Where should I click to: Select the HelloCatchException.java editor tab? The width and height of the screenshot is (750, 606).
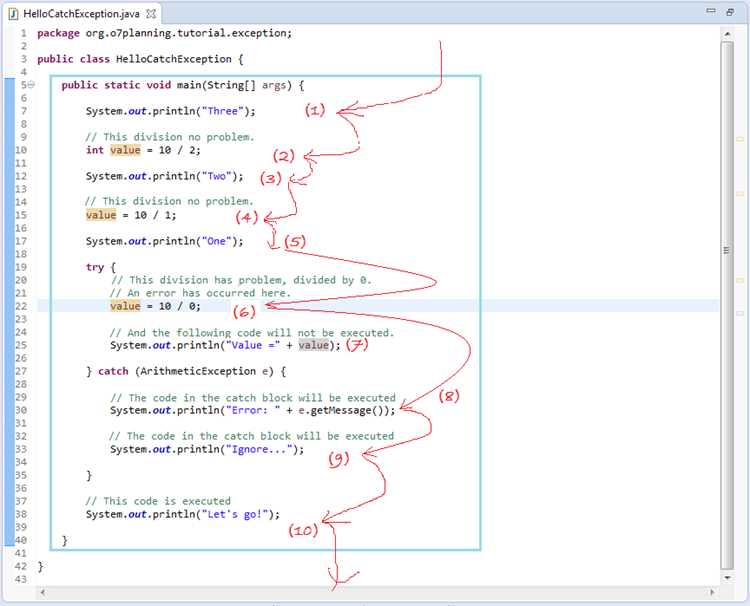[x=83, y=14]
